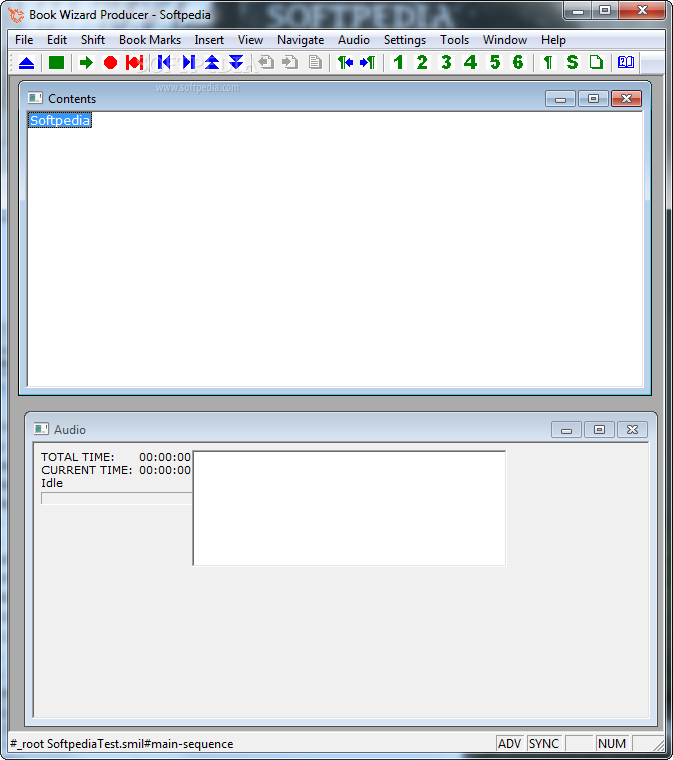Click the gray page-forward toolbar icon

(290, 63)
